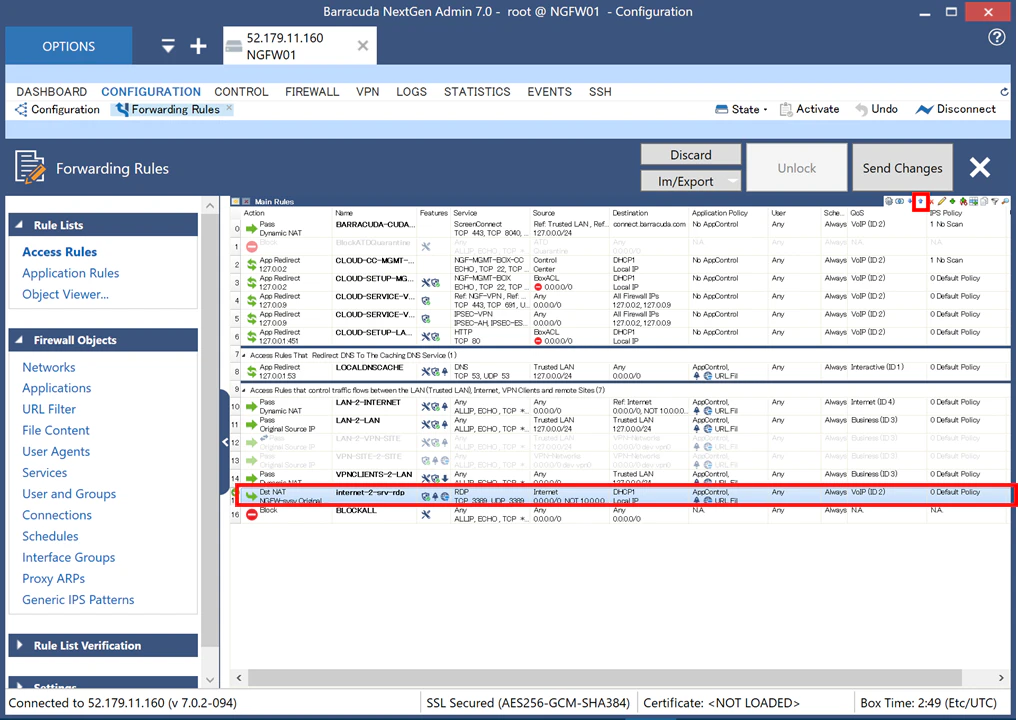
Task: Open the tab list dropdown arrow near OPTIONS
Action: coord(168,46)
